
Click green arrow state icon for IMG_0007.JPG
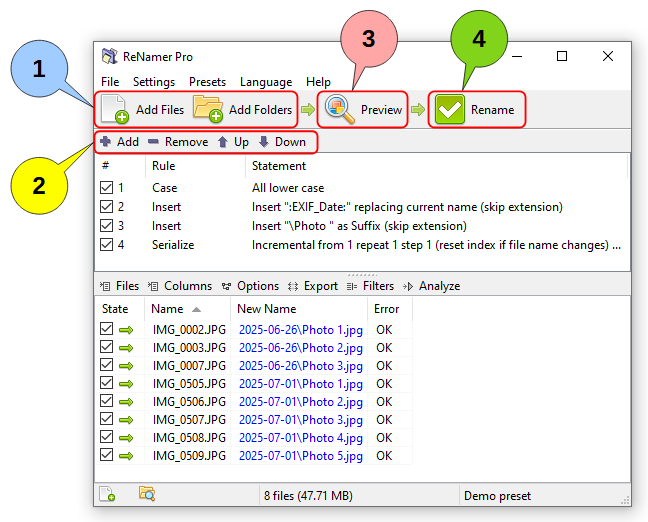126,366
